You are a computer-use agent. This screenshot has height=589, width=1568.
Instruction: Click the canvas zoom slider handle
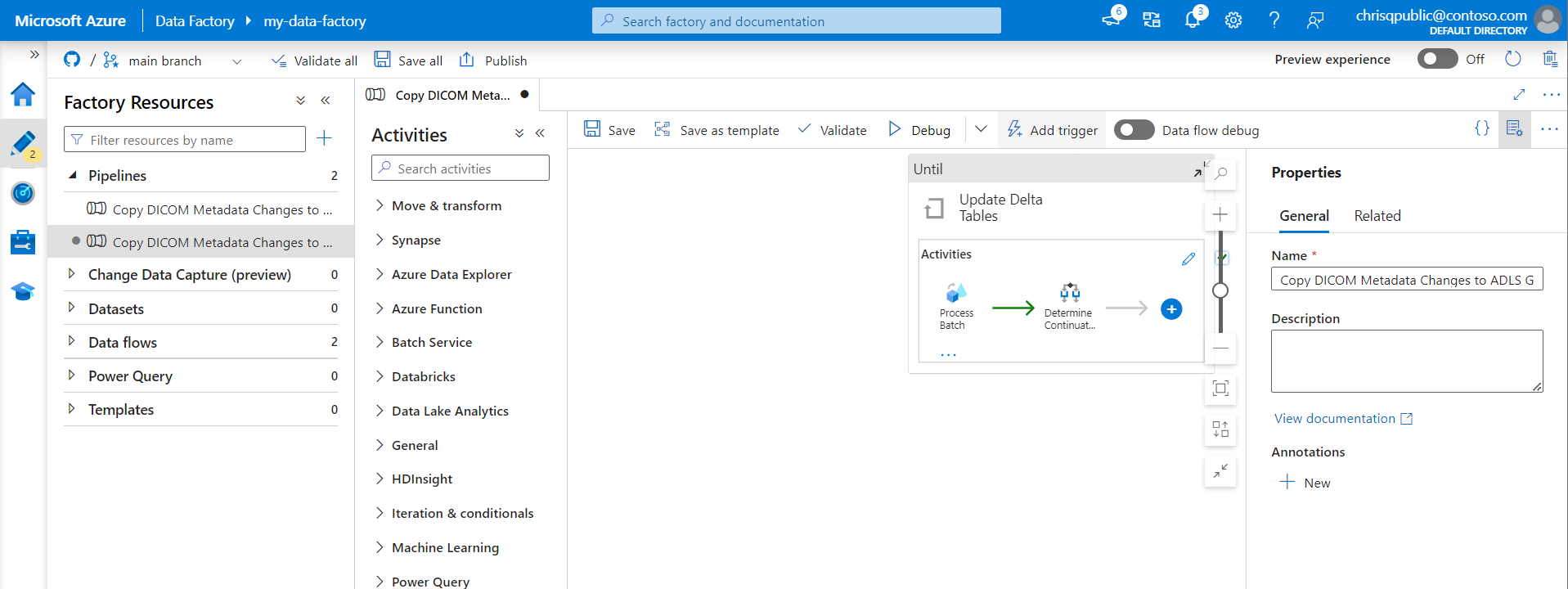tap(1220, 290)
